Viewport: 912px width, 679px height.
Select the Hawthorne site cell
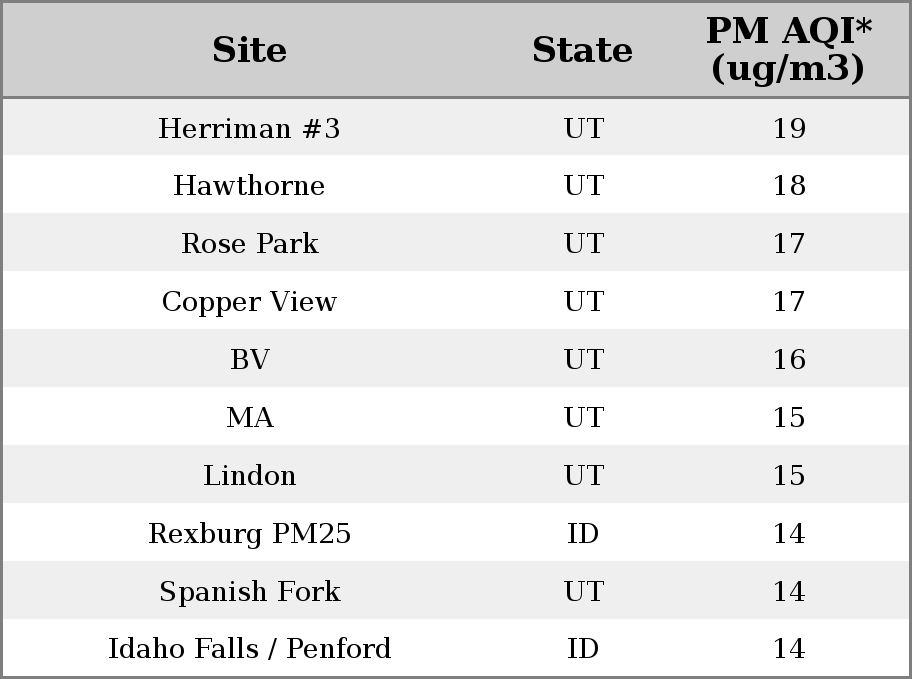click(249, 185)
